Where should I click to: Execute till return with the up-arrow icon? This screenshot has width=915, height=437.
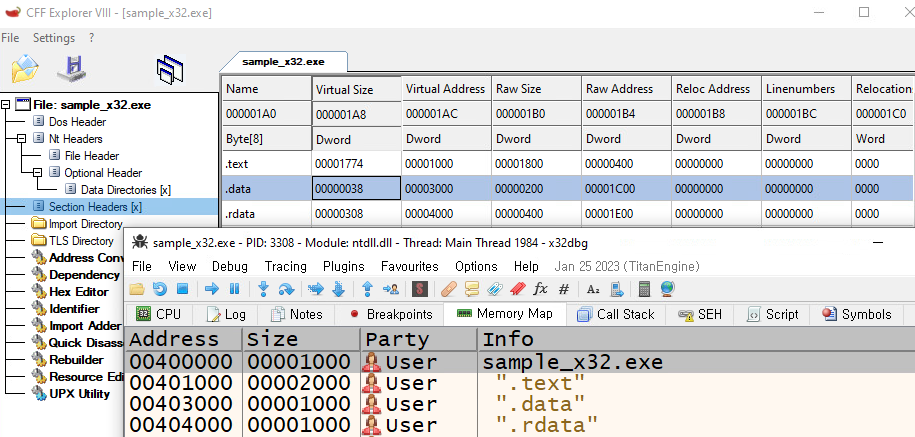(x=368, y=289)
